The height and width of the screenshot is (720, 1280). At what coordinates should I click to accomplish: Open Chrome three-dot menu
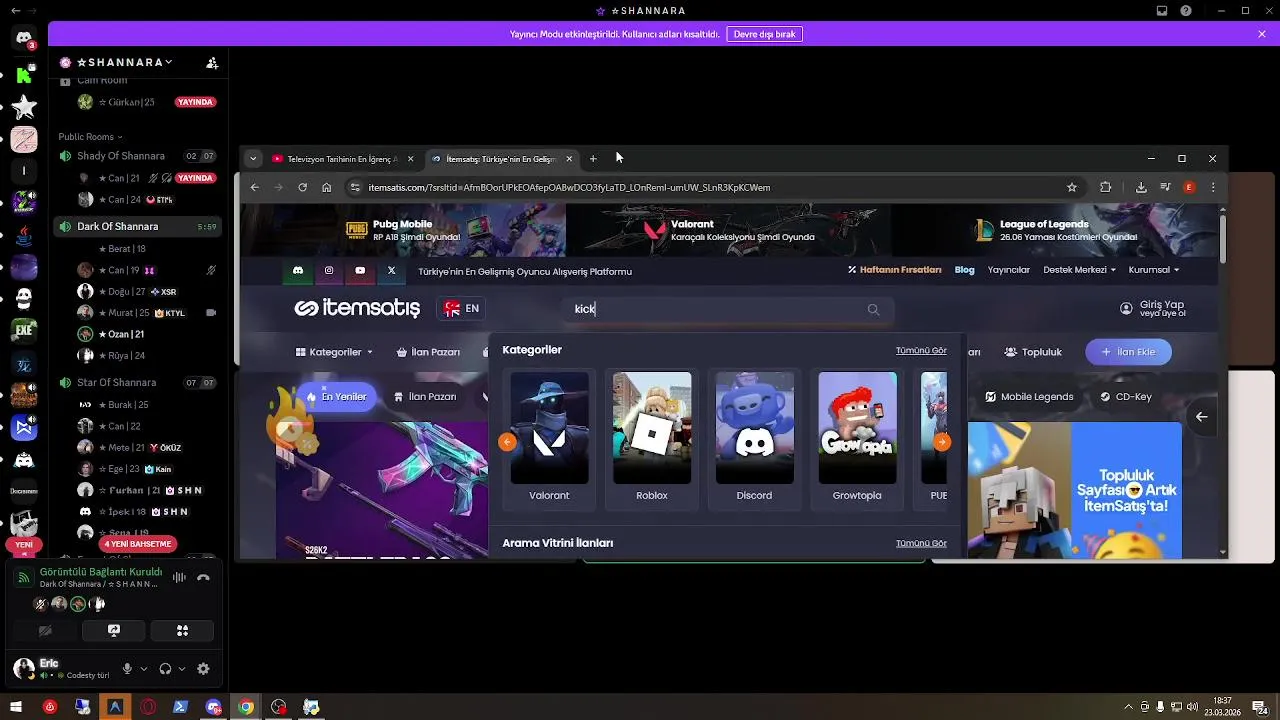coord(1213,187)
